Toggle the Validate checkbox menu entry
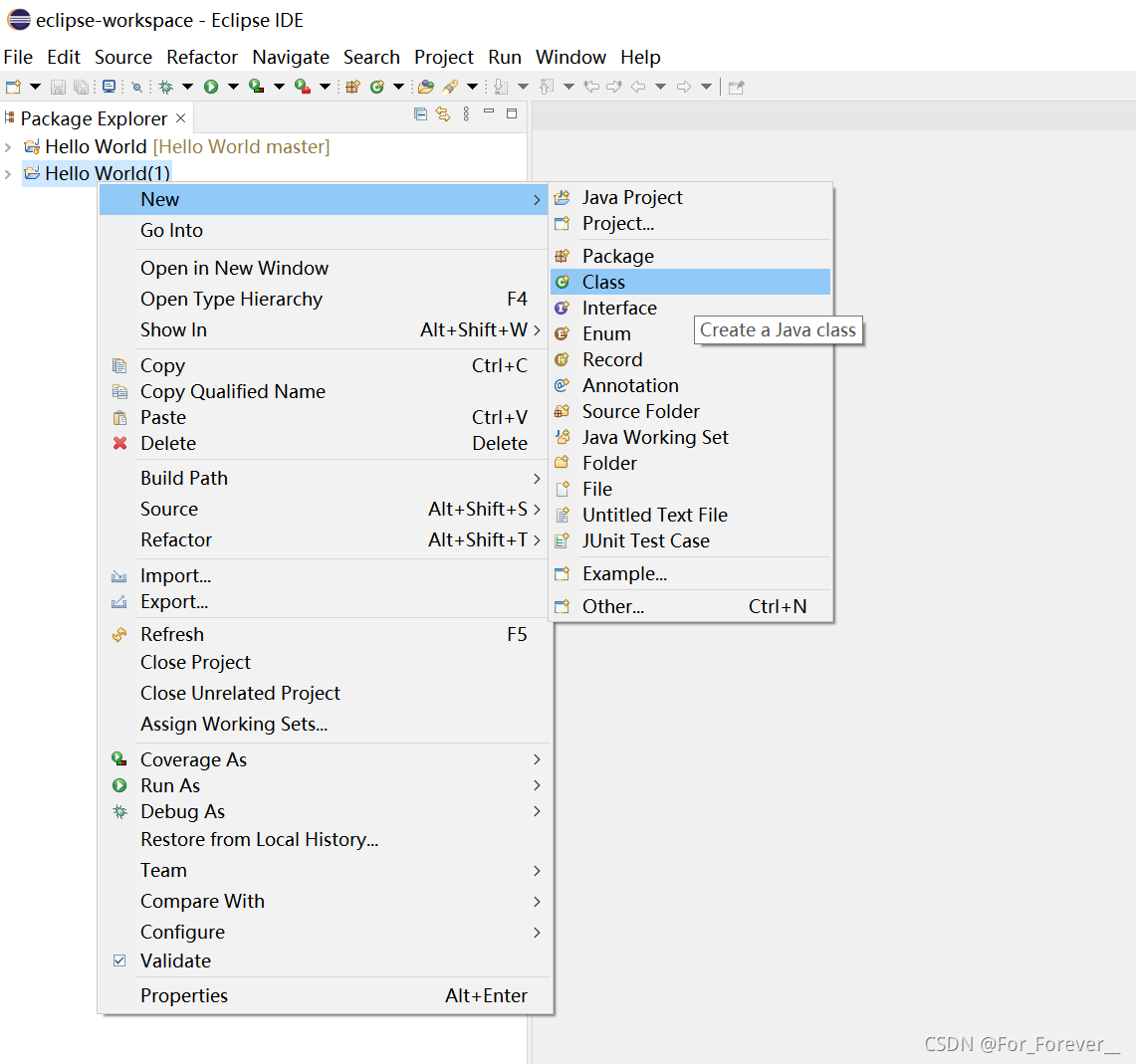The width and height of the screenshot is (1136, 1064). click(325, 961)
